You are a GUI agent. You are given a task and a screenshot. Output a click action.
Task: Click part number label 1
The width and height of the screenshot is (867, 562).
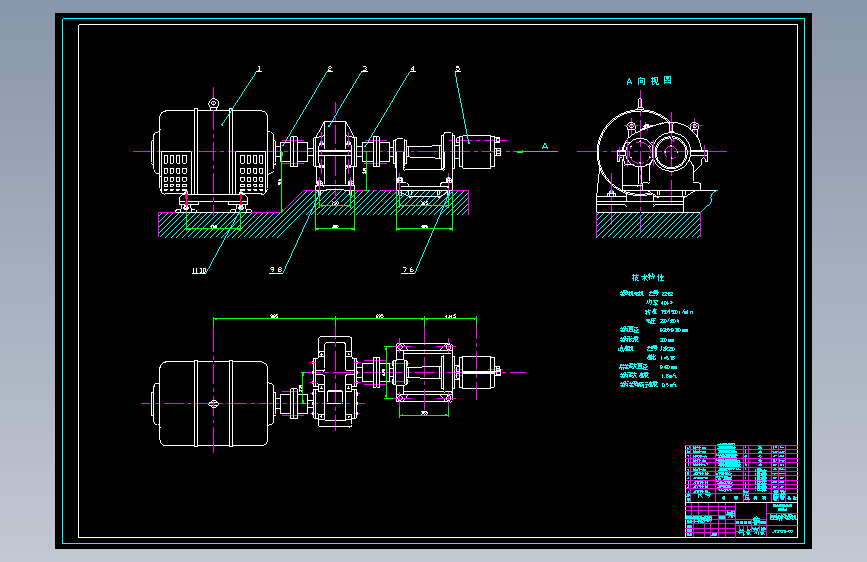click(x=259, y=69)
